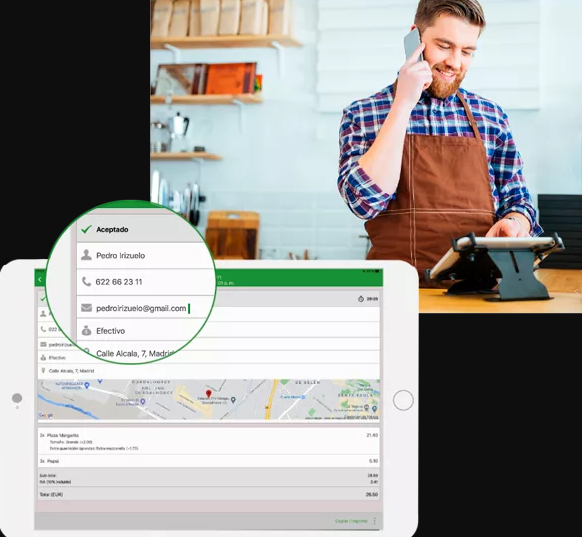This screenshot has width=582, height=537.
Task: Click the stopwatch timer icon
Action: [361, 299]
